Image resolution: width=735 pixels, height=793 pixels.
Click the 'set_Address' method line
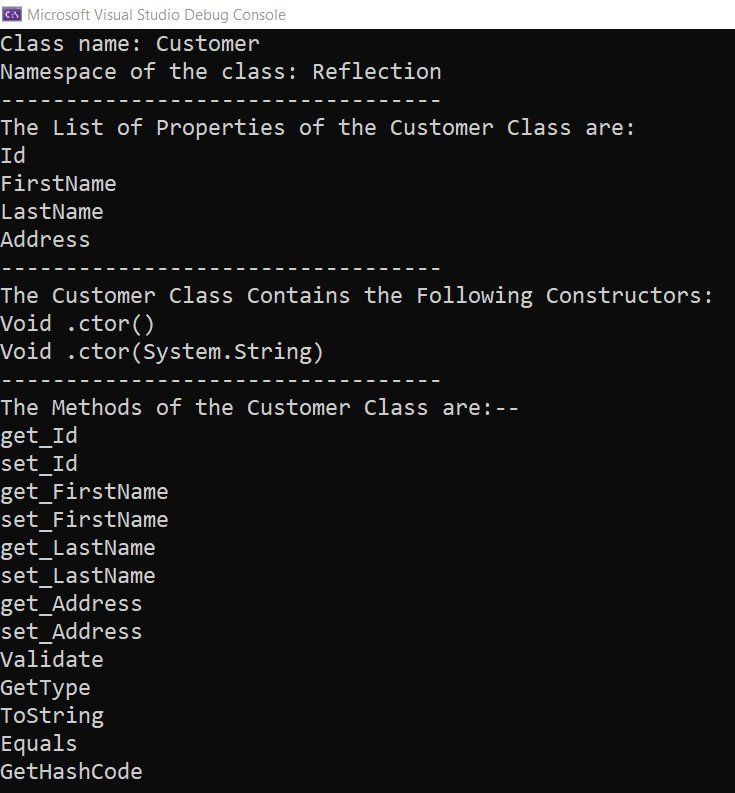[71, 632]
